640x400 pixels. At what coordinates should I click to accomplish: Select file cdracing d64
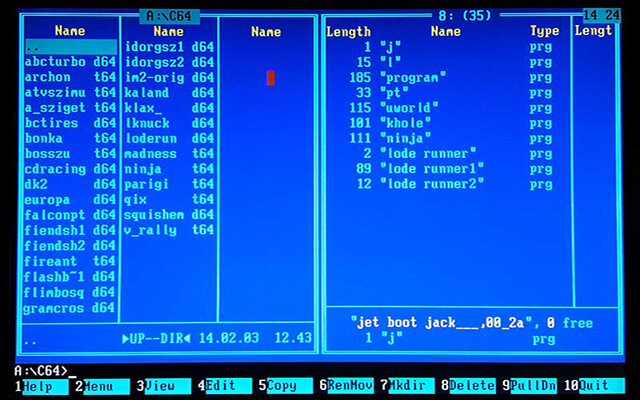[x=70, y=169]
